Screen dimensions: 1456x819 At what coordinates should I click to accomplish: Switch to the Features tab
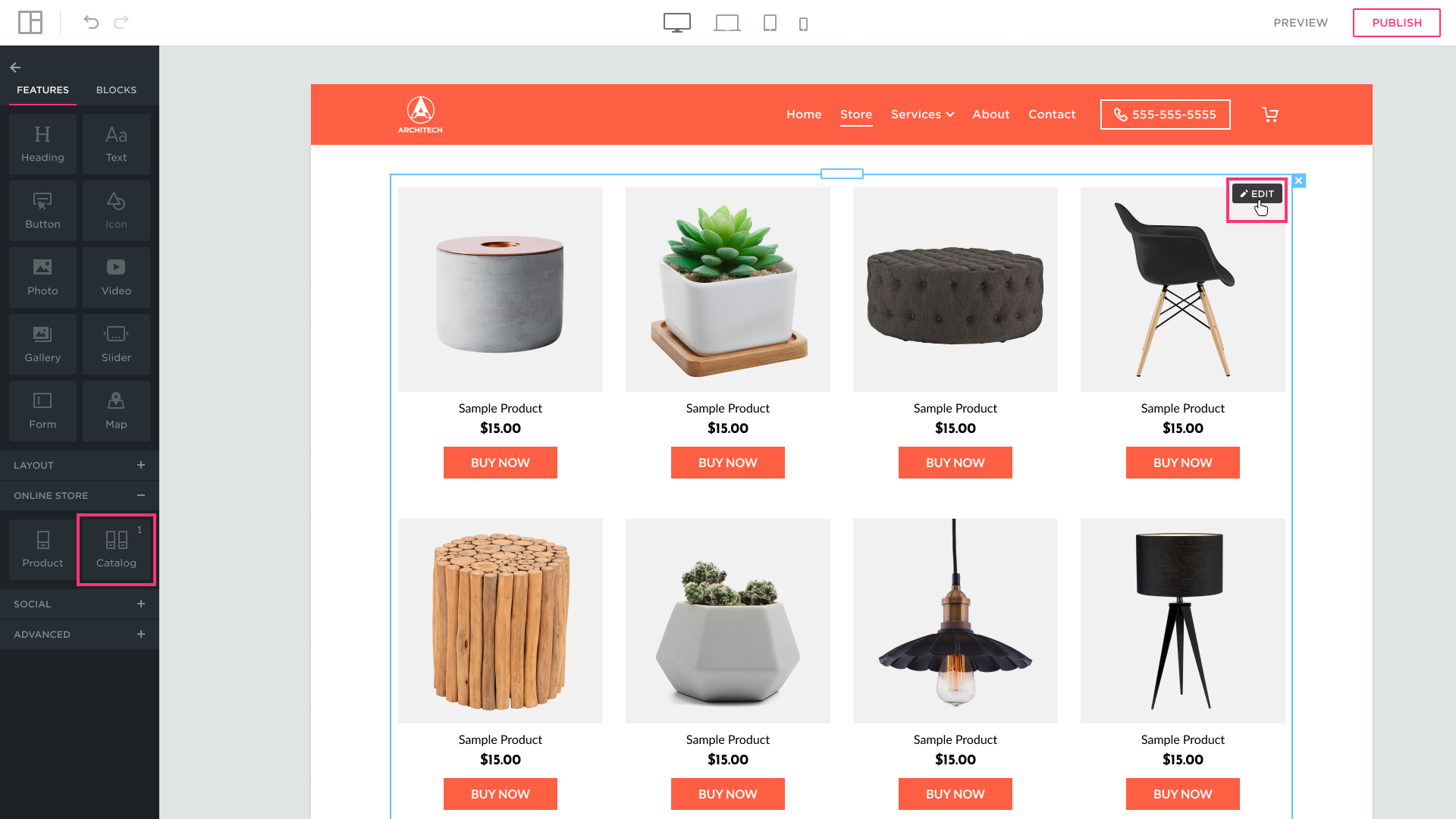pos(42,89)
